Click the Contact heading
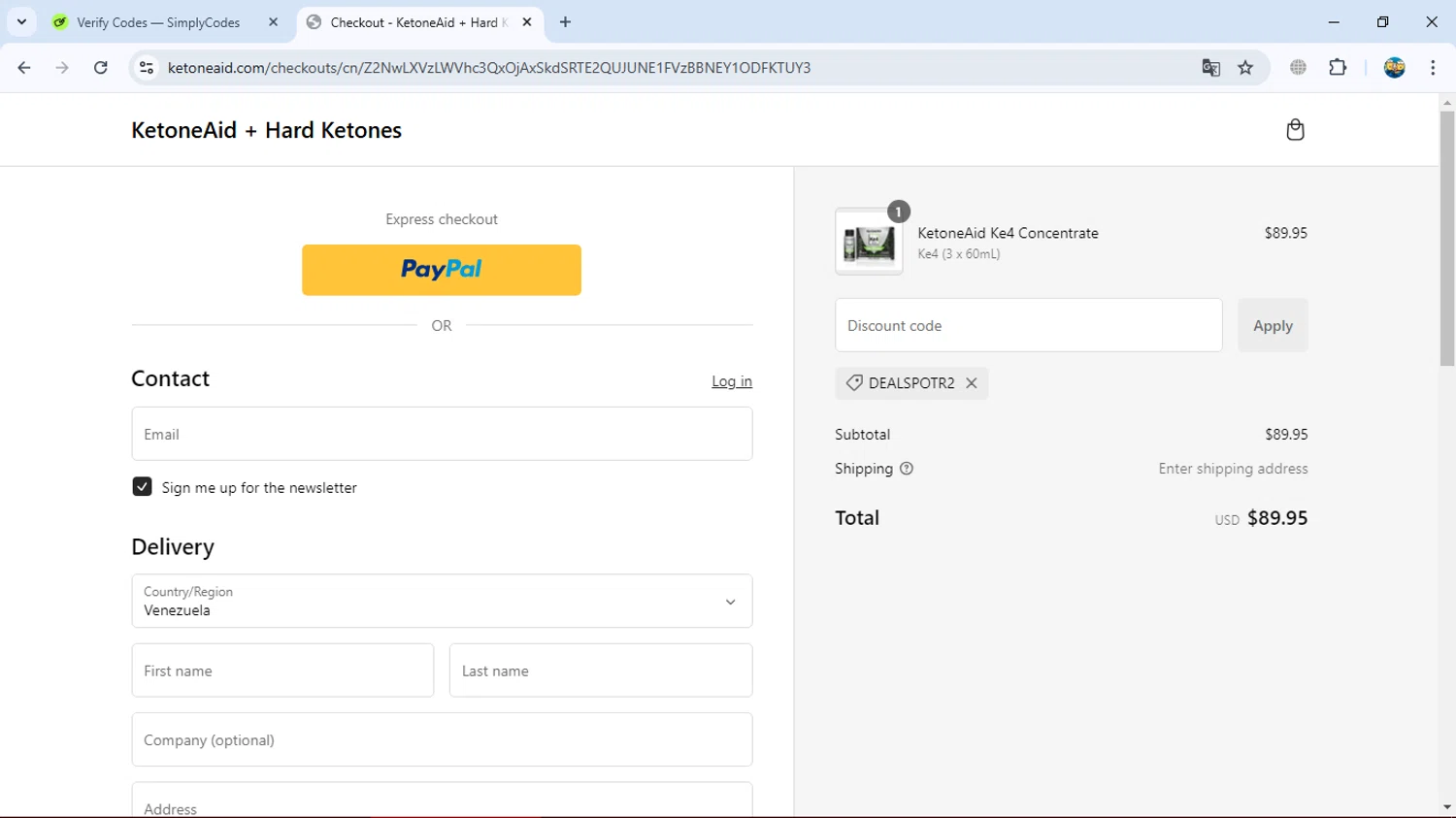1456x818 pixels. 171,378
